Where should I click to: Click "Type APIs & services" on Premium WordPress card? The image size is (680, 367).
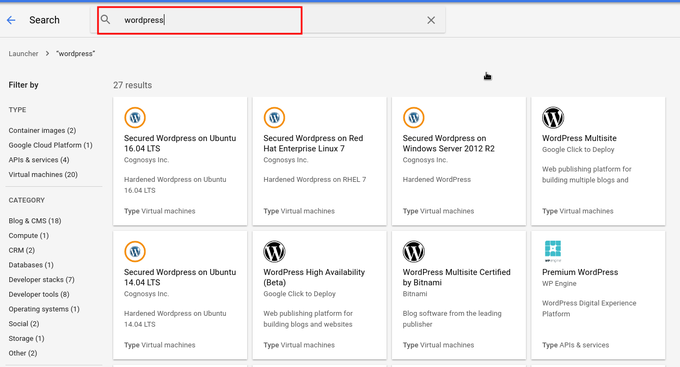tap(575, 345)
